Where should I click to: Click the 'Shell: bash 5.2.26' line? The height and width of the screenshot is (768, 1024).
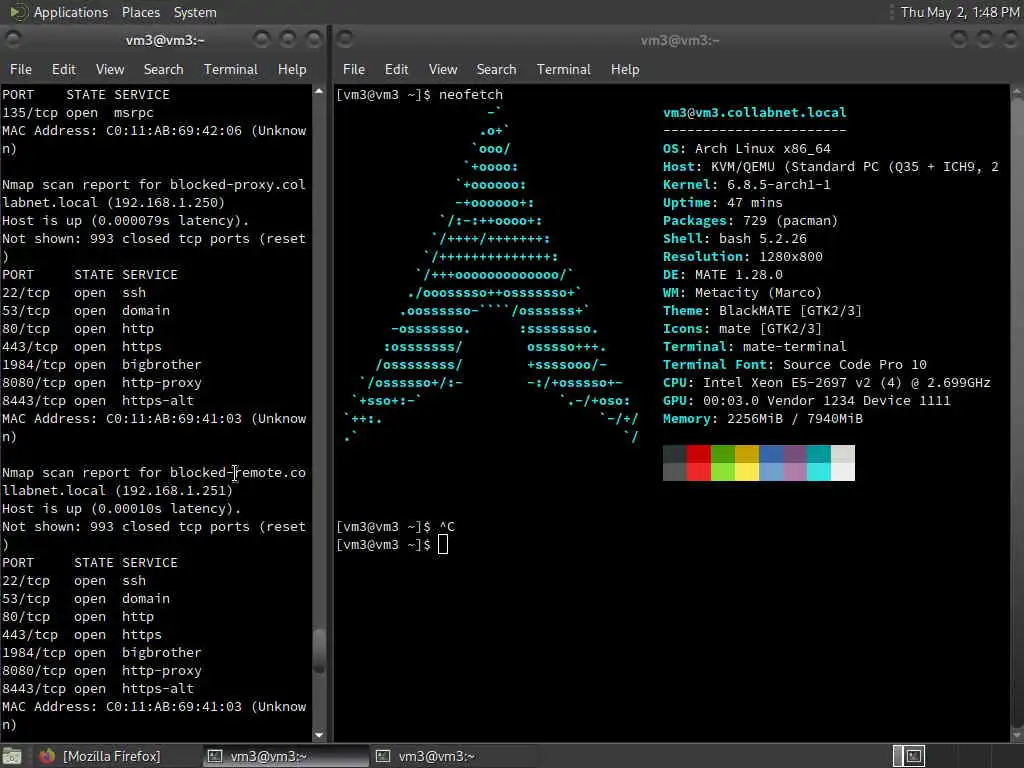coord(735,238)
